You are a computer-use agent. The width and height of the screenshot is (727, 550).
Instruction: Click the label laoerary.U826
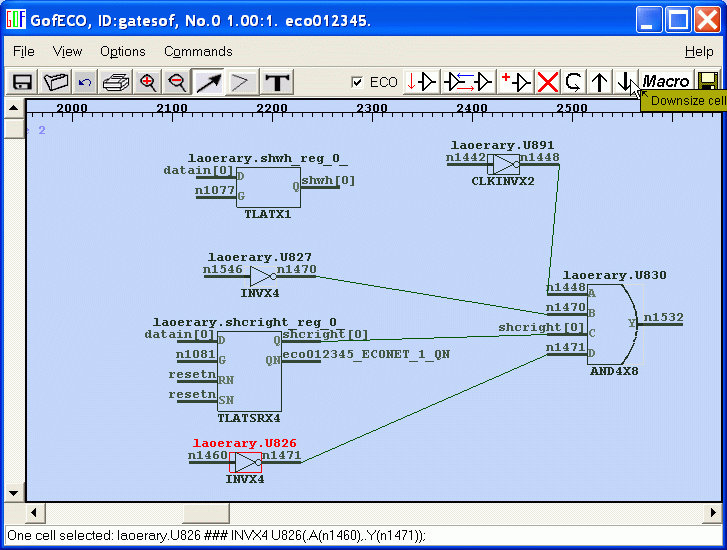tap(244, 443)
